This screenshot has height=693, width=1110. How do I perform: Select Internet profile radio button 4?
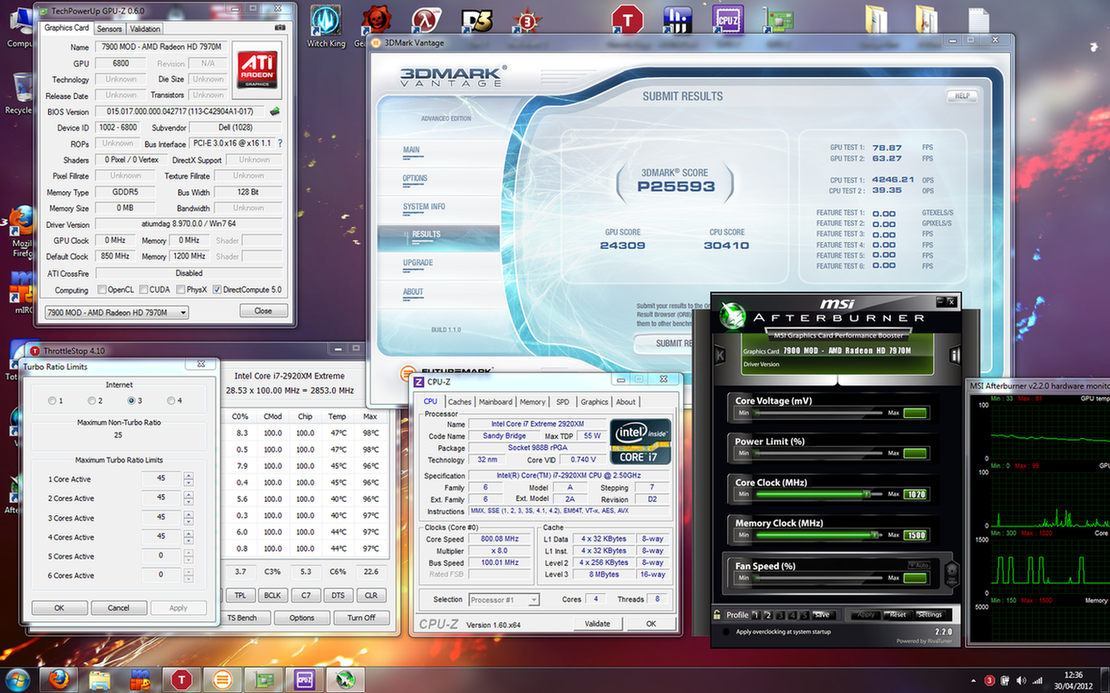171,401
